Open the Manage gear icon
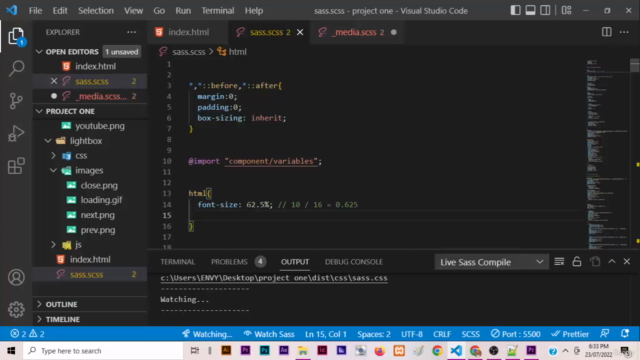 [x=16, y=309]
